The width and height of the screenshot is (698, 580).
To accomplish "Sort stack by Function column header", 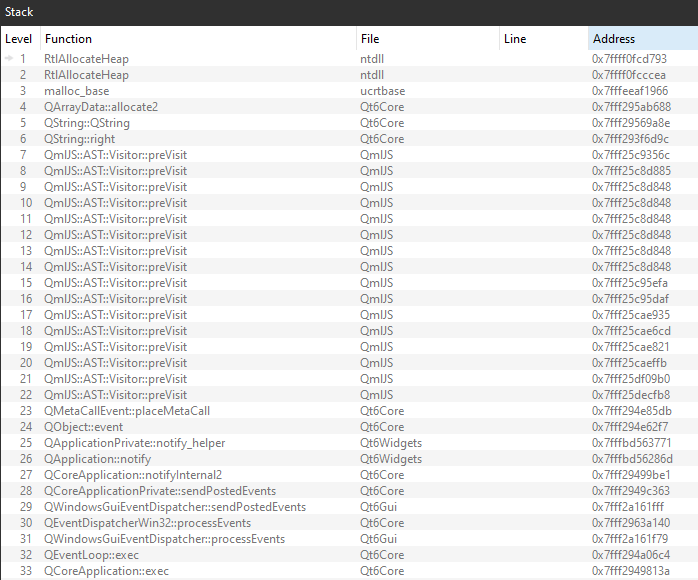I will [68, 39].
